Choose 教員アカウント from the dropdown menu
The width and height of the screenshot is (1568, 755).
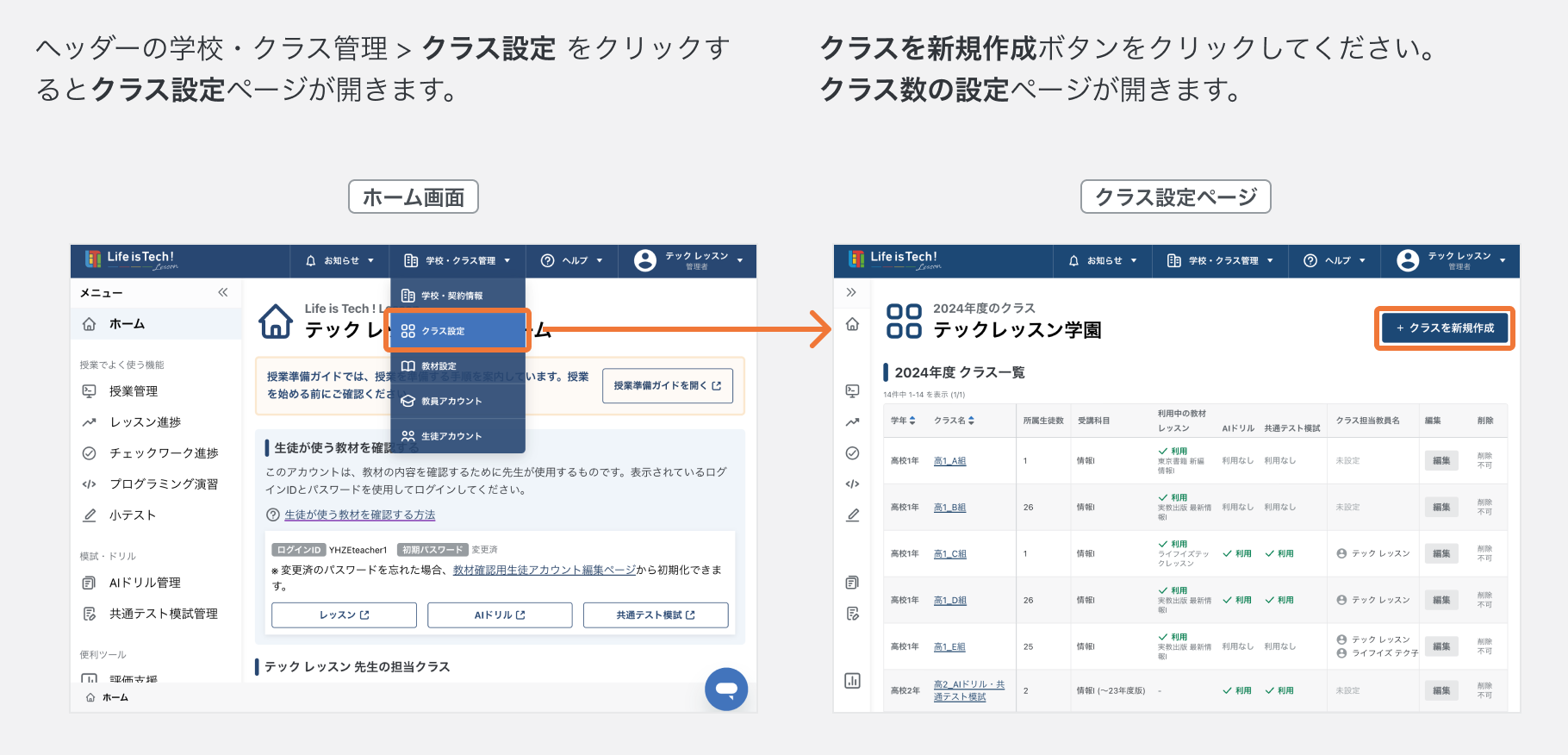pyautogui.click(x=457, y=401)
